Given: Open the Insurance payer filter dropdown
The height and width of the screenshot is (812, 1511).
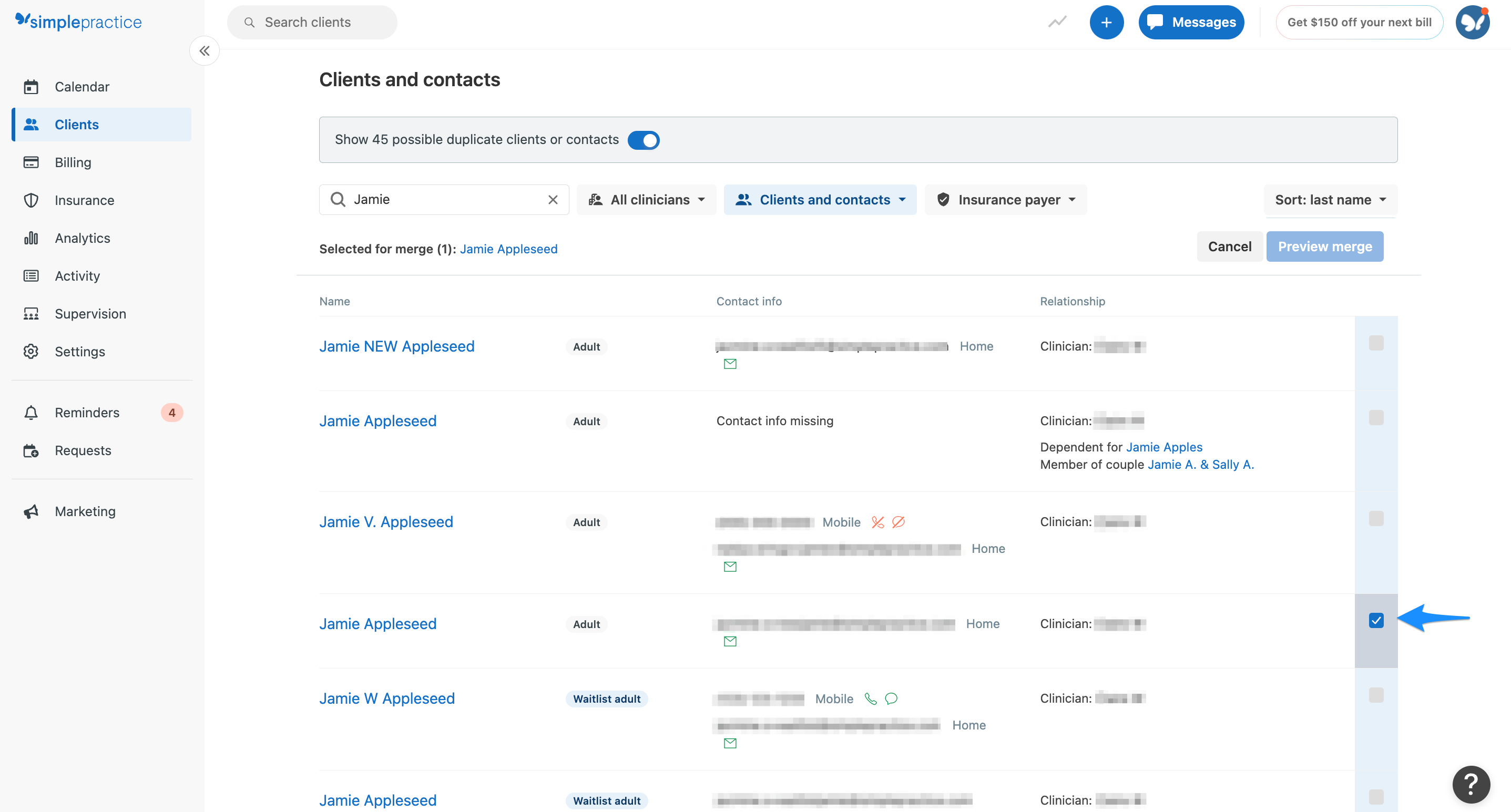Looking at the screenshot, I should click(1005, 199).
